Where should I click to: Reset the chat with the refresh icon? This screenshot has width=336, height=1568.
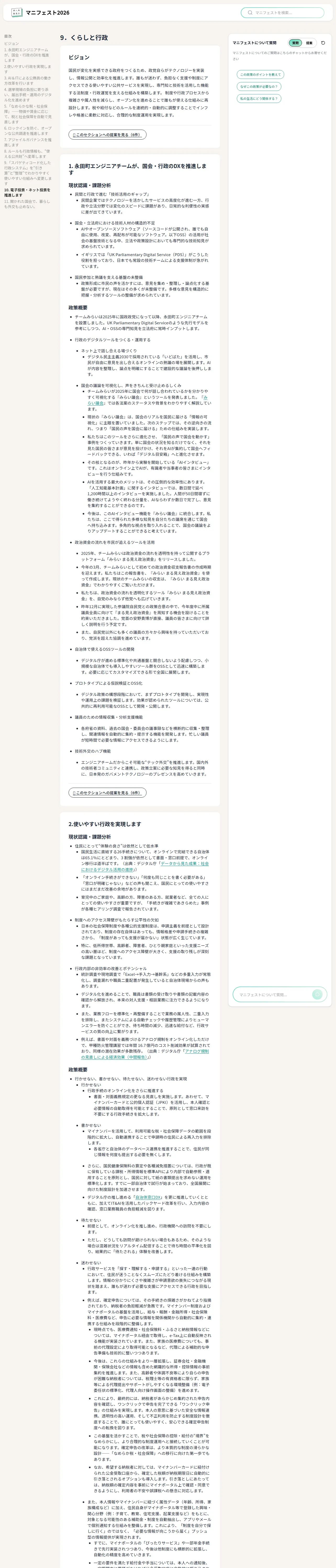pos(323,43)
